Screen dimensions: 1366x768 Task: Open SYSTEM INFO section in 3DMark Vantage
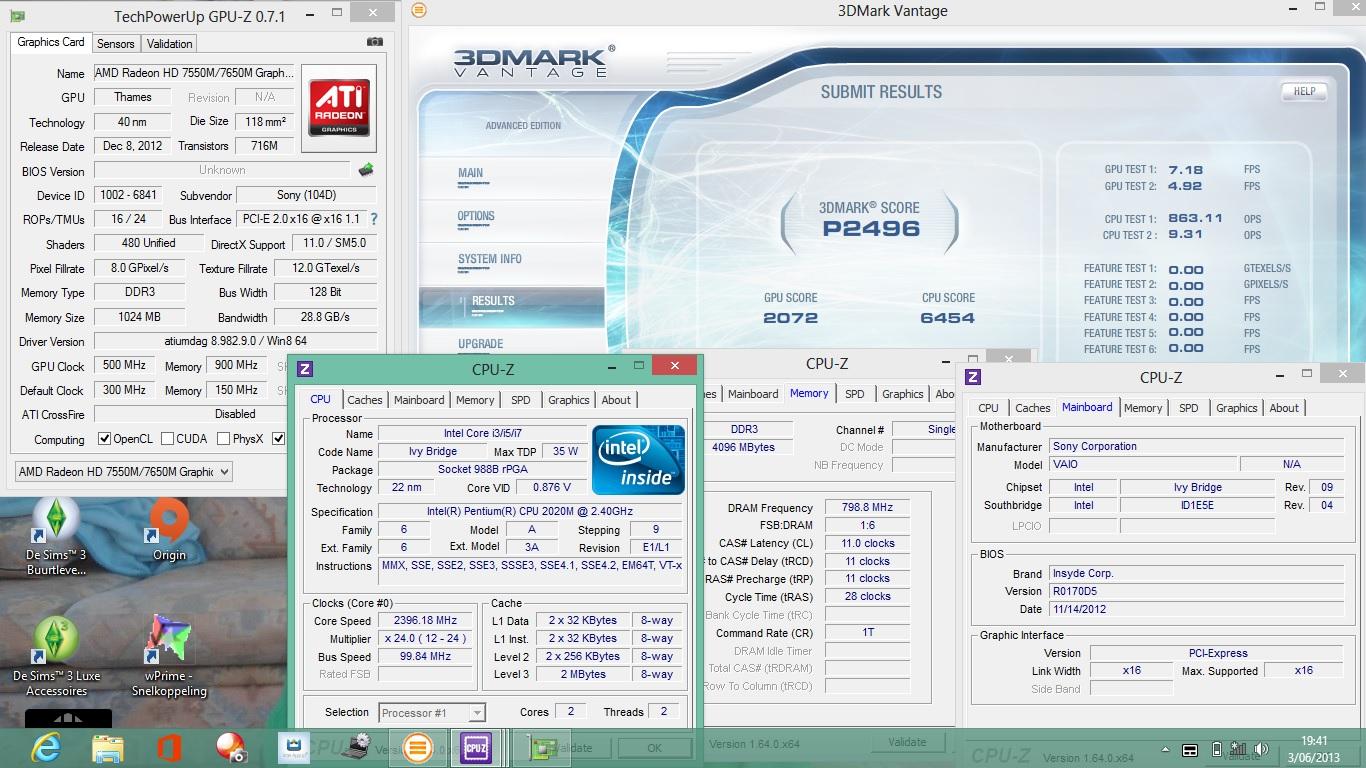[490, 260]
